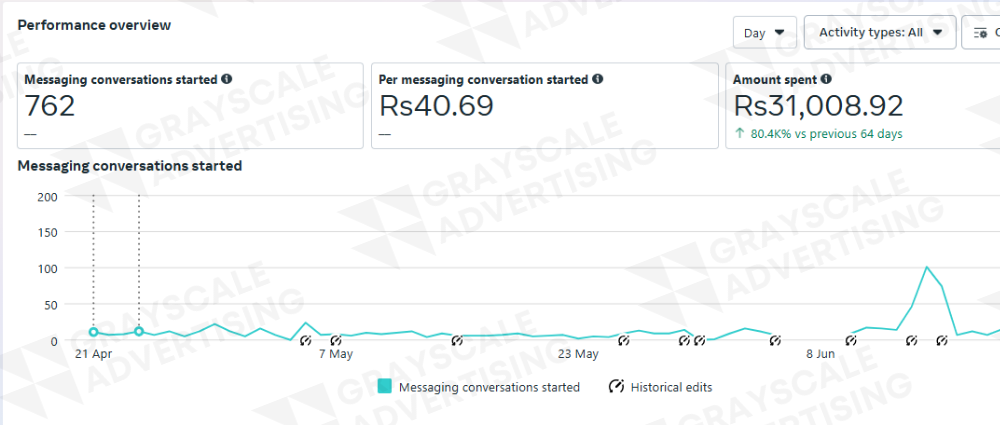Click the chart line peak near 100
Screen dimensions: 1000x425
point(927,267)
